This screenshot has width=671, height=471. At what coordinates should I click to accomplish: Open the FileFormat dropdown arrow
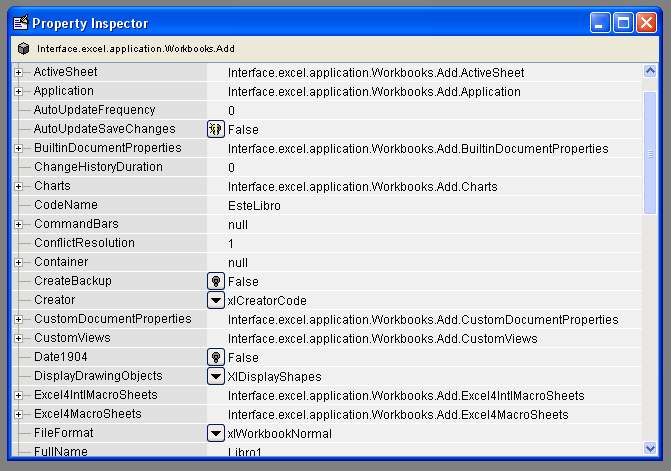(216, 433)
